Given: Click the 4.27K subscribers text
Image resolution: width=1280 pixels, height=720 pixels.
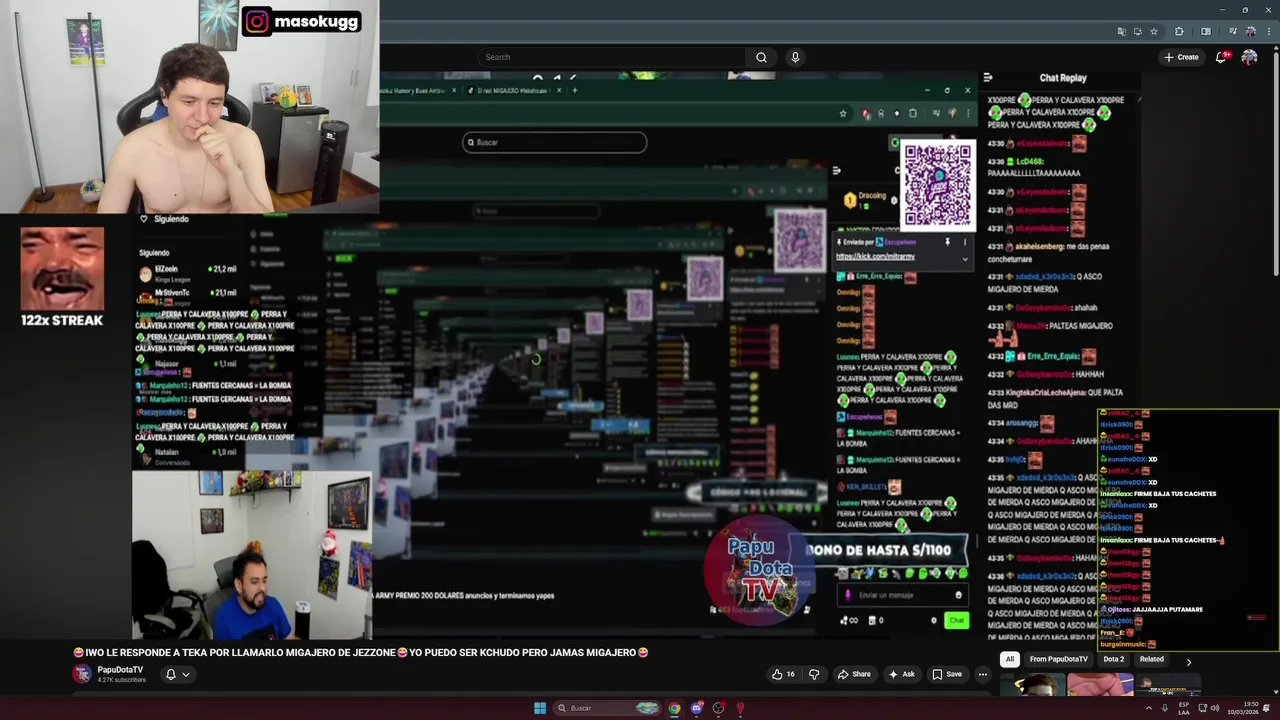Looking at the screenshot, I should (121, 680).
